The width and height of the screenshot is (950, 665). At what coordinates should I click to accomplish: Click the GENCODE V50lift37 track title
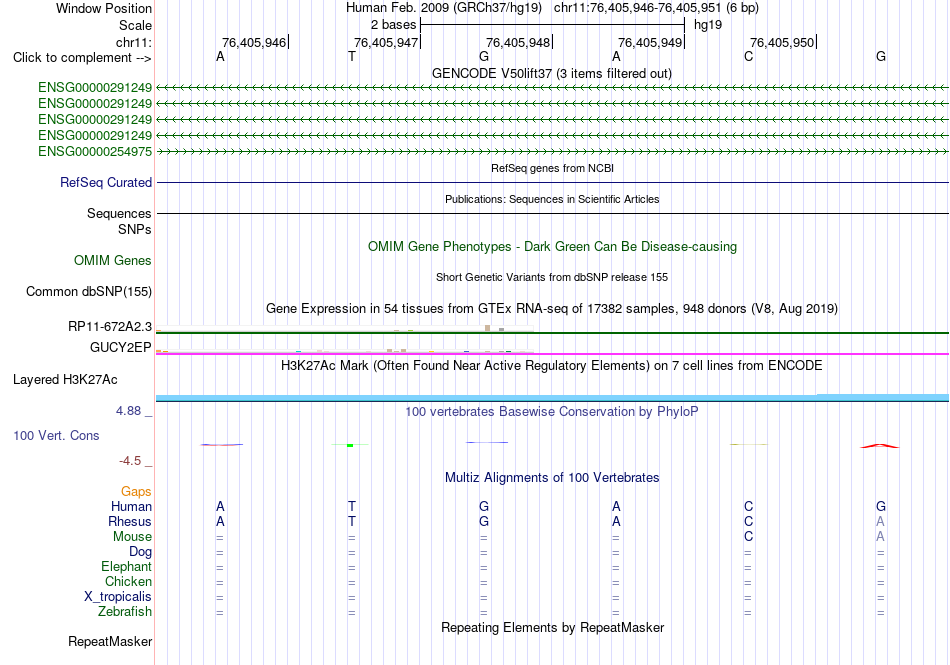coord(552,73)
